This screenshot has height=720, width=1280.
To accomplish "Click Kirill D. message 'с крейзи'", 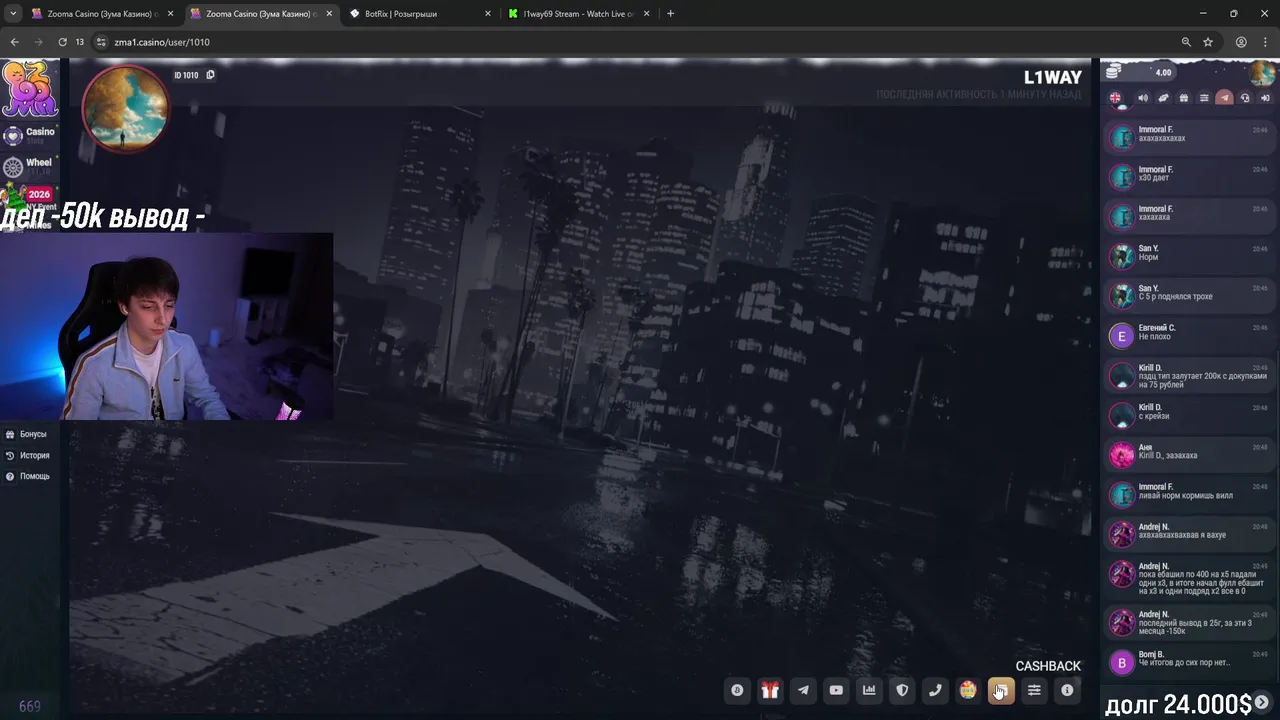I will click(x=1189, y=415).
